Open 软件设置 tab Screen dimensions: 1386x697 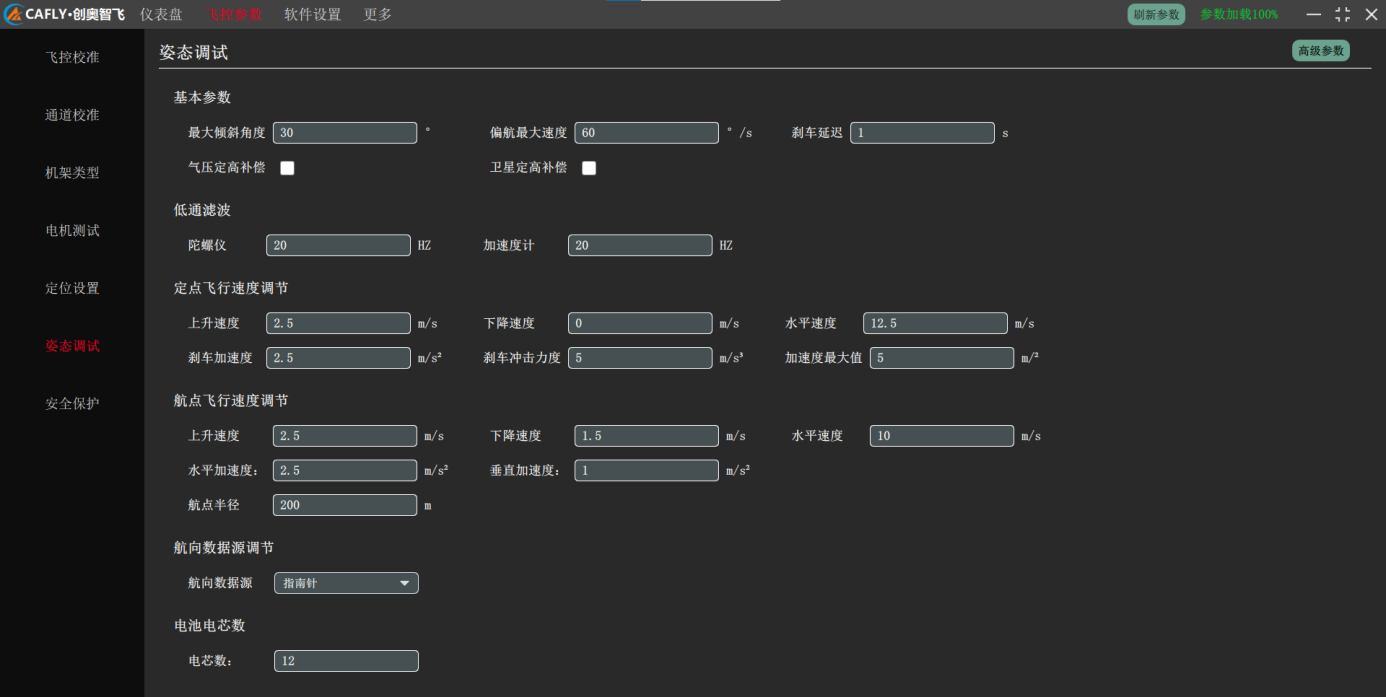[x=312, y=14]
